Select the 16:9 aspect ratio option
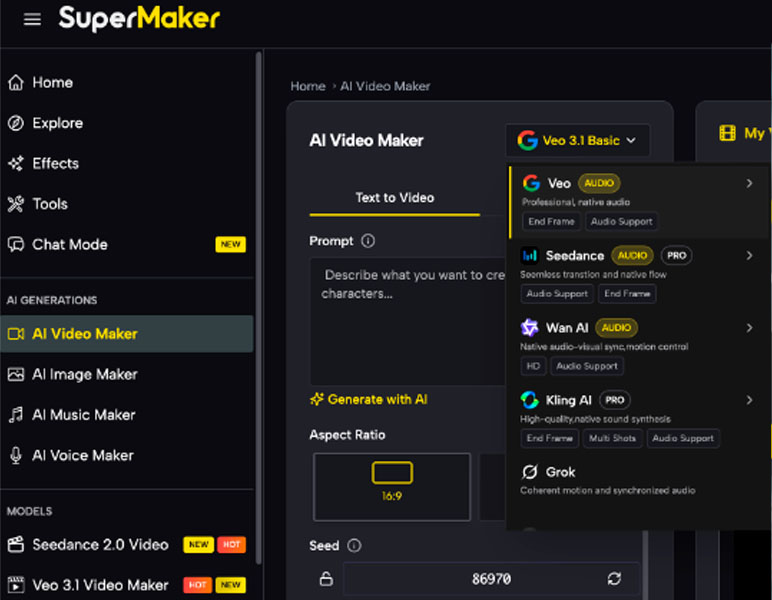This screenshot has width=772, height=600. pos(392,487)
